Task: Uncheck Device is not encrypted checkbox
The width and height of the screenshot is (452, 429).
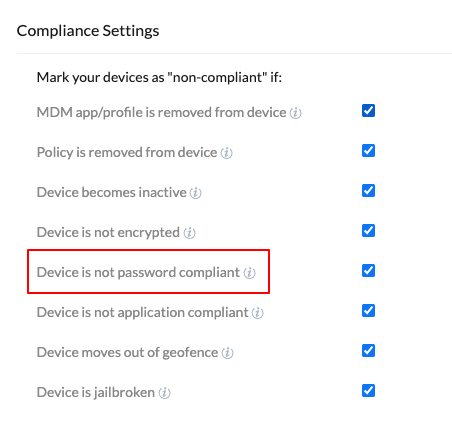Action: click(368, 231)
